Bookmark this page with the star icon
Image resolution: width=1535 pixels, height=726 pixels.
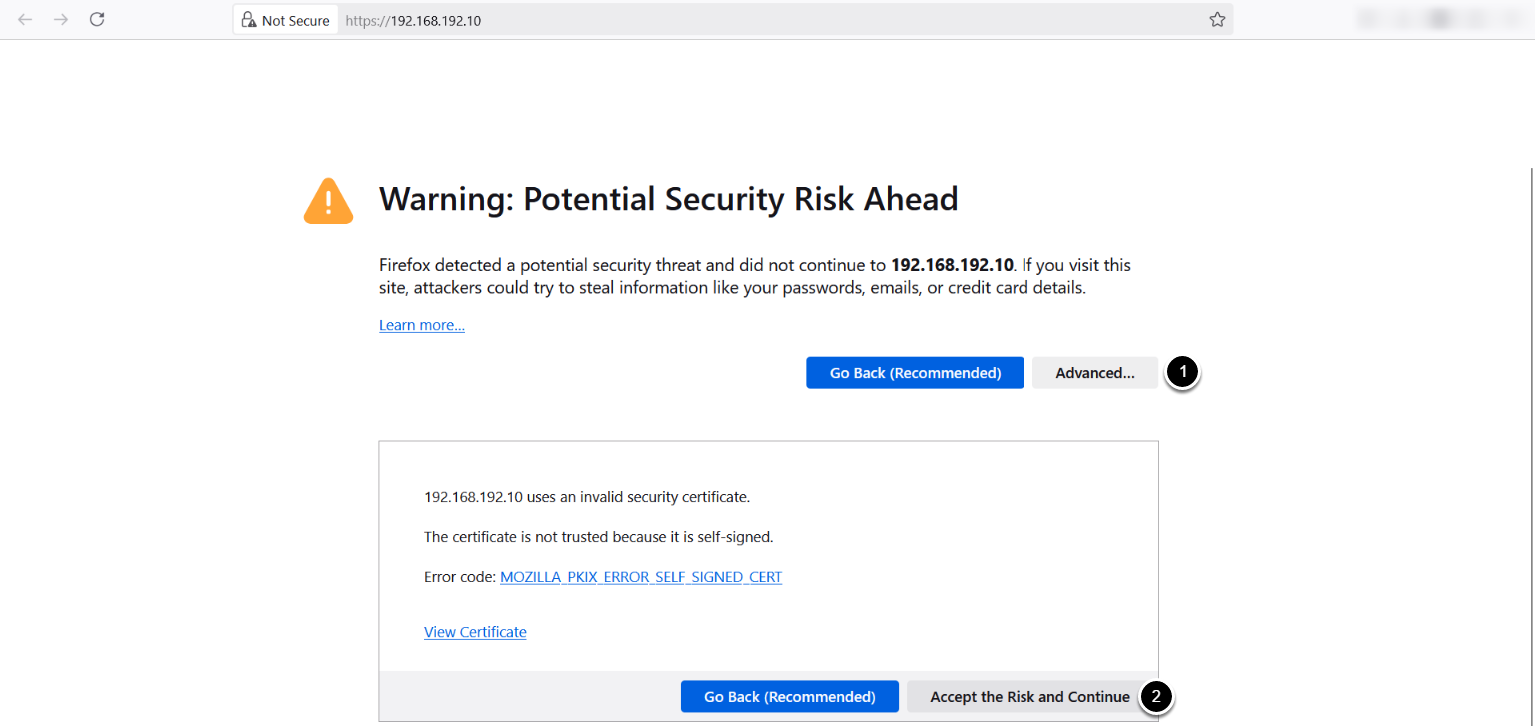(x=1217, y=20)
